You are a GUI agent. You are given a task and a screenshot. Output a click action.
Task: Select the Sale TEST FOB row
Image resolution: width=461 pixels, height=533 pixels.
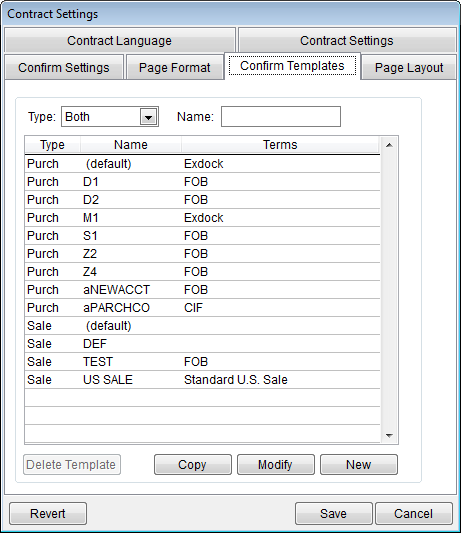(x=202, y=362)
